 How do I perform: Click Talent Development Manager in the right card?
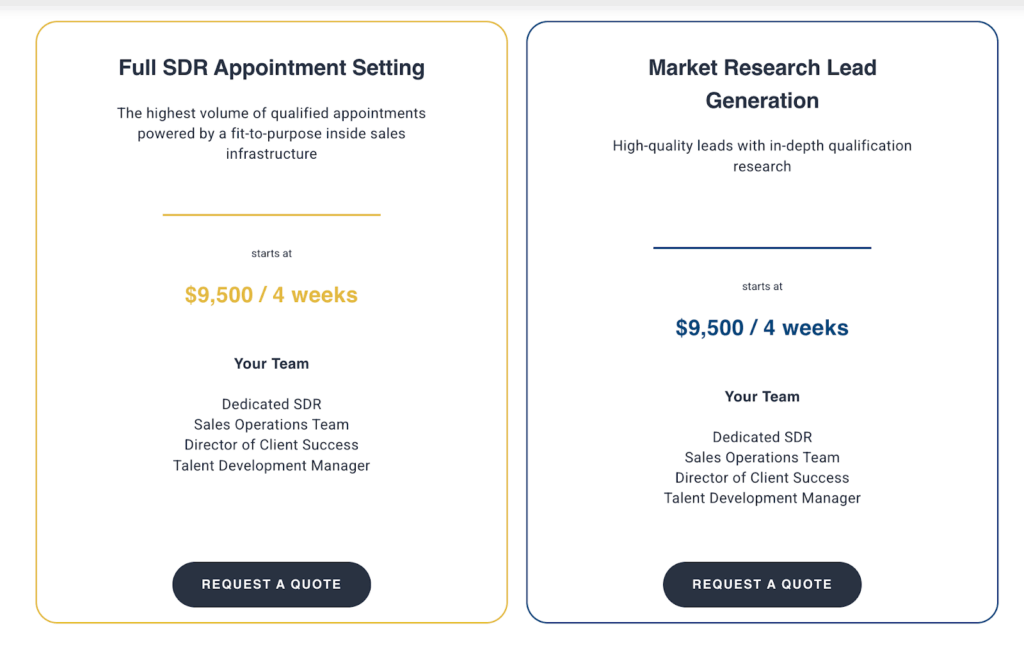pos(762,498)
